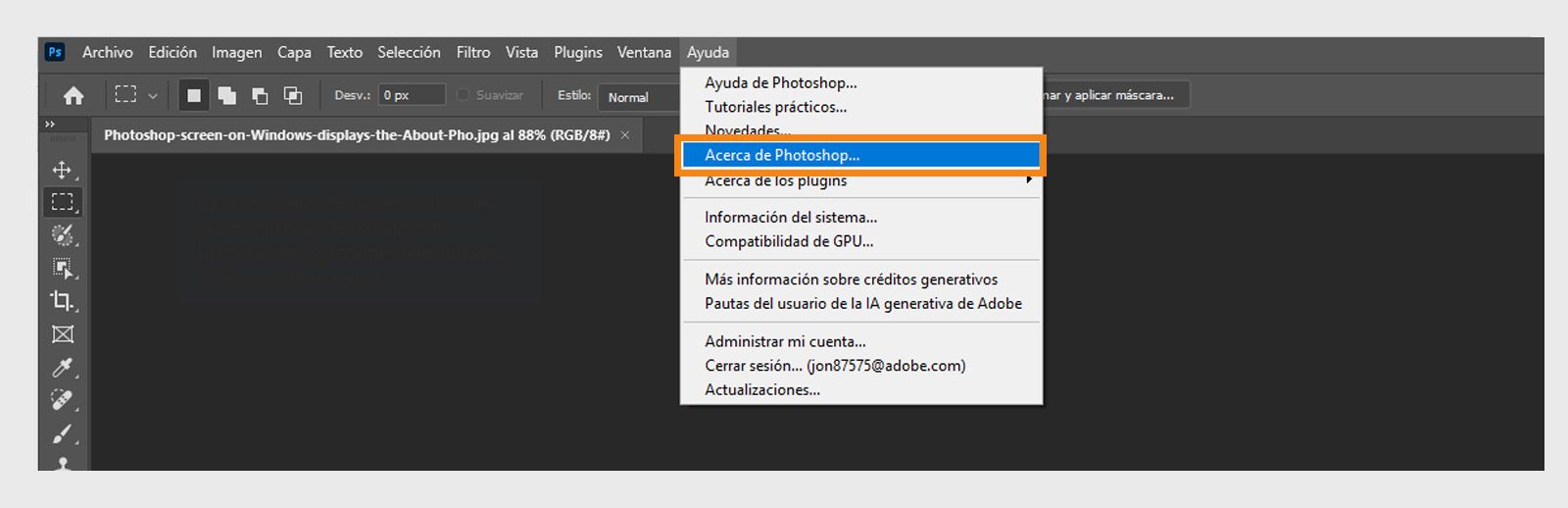Image resolution: width=1568 pixels, height=508 pixels.
Task: Select the Frame tool
Action: [x=63, y=334]
